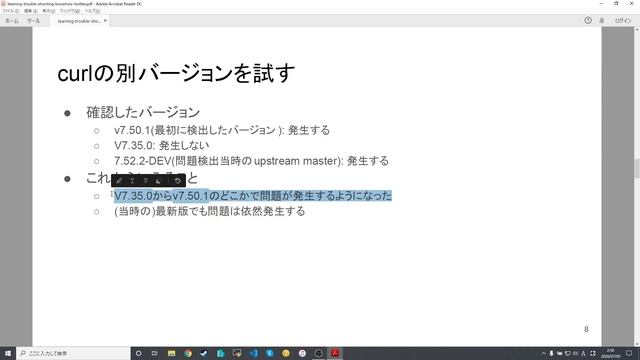The height and width of the screenshot is (360, 640).
Task: Open the taskbar clock and date
Action: click(611, 353)
